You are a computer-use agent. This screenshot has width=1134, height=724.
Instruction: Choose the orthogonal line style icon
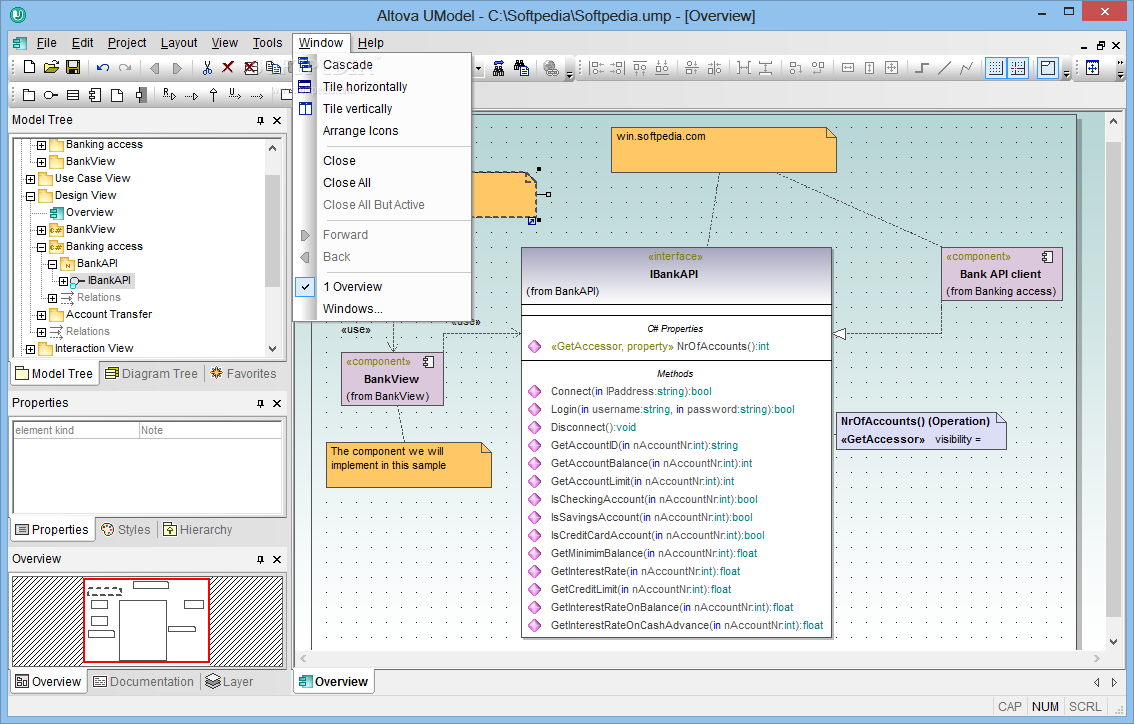[921, 68]
